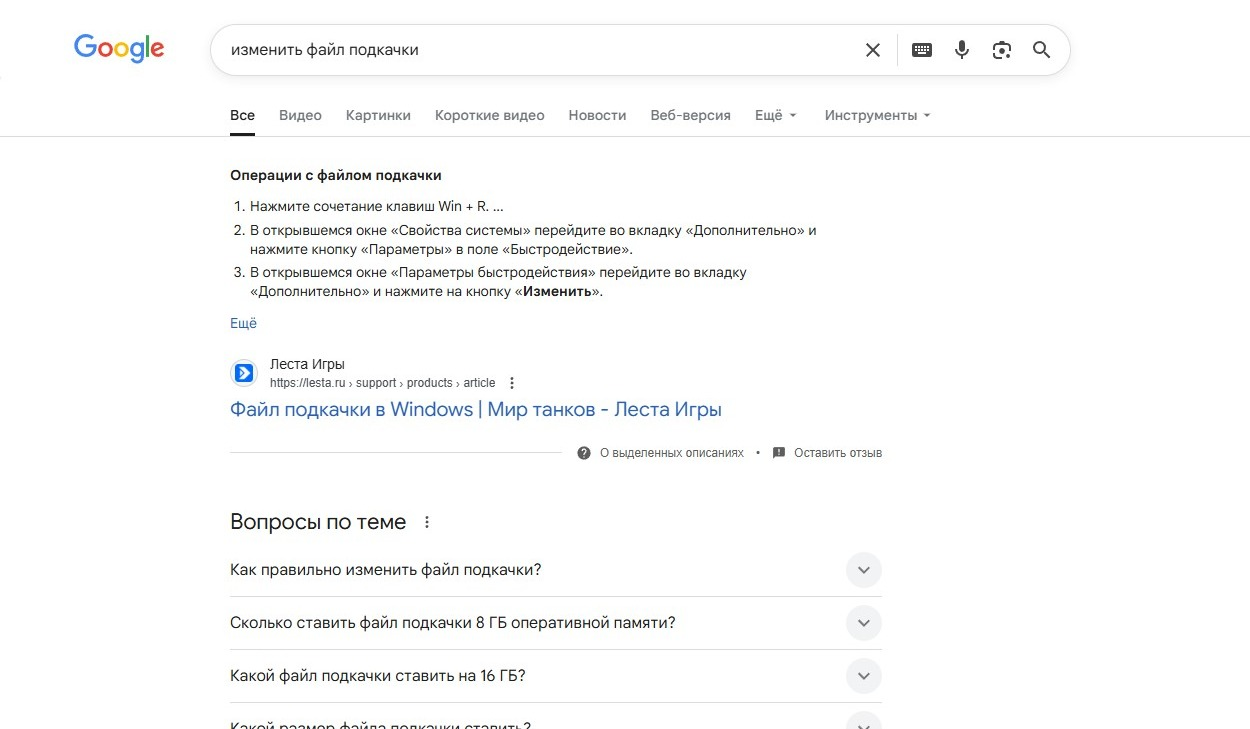Start voice search with the microphone icon

[x=962, y=50]
